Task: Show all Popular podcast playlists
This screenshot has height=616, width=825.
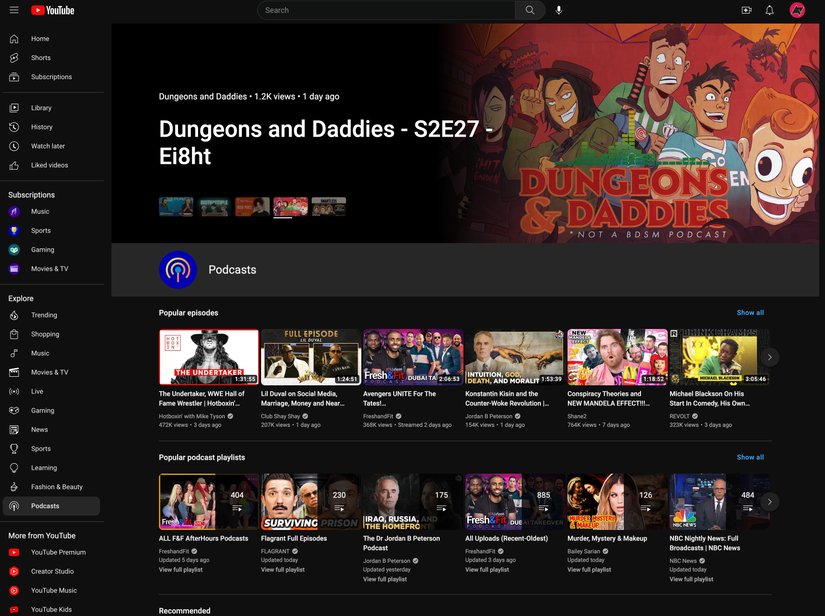Action: [x=750, y=457]
